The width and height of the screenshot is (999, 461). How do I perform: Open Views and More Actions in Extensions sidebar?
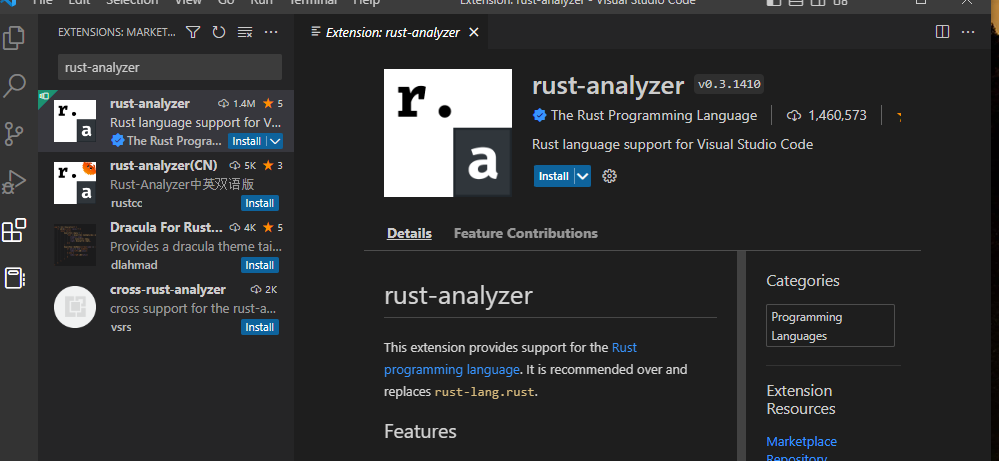271,32
